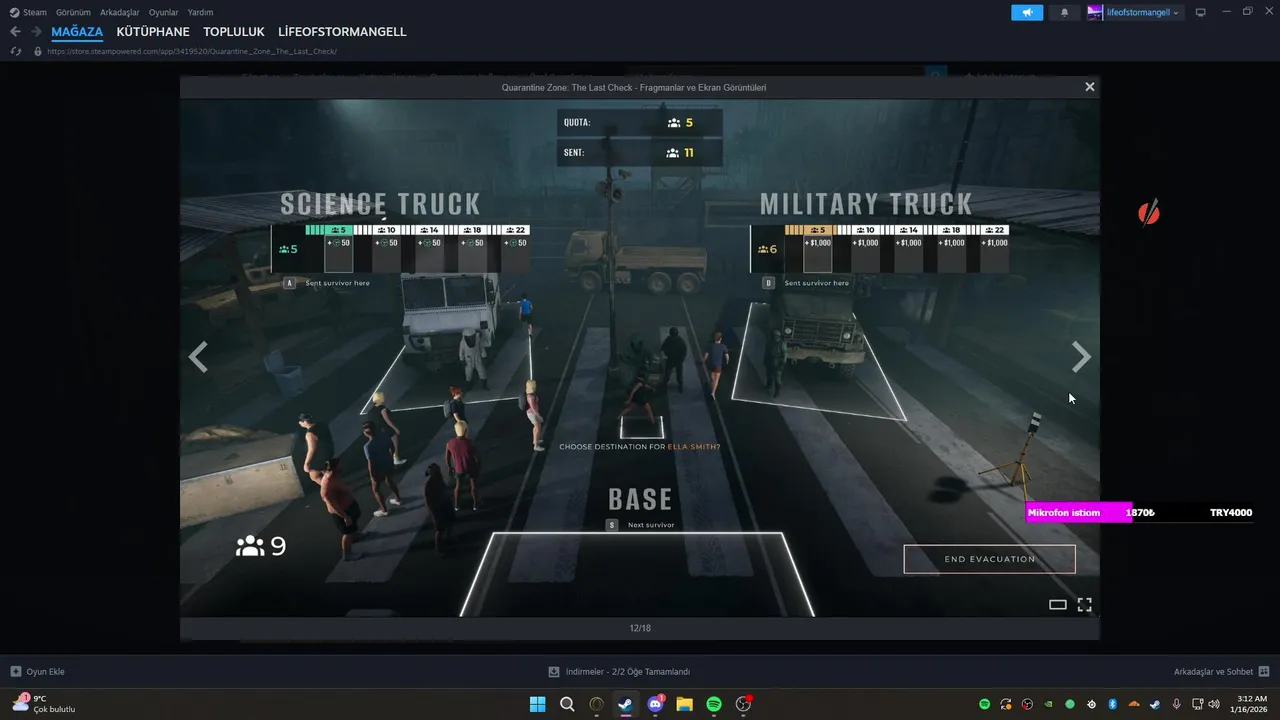
Task: Switch to Big Picture mode icon
Action: pos(1201,12)
